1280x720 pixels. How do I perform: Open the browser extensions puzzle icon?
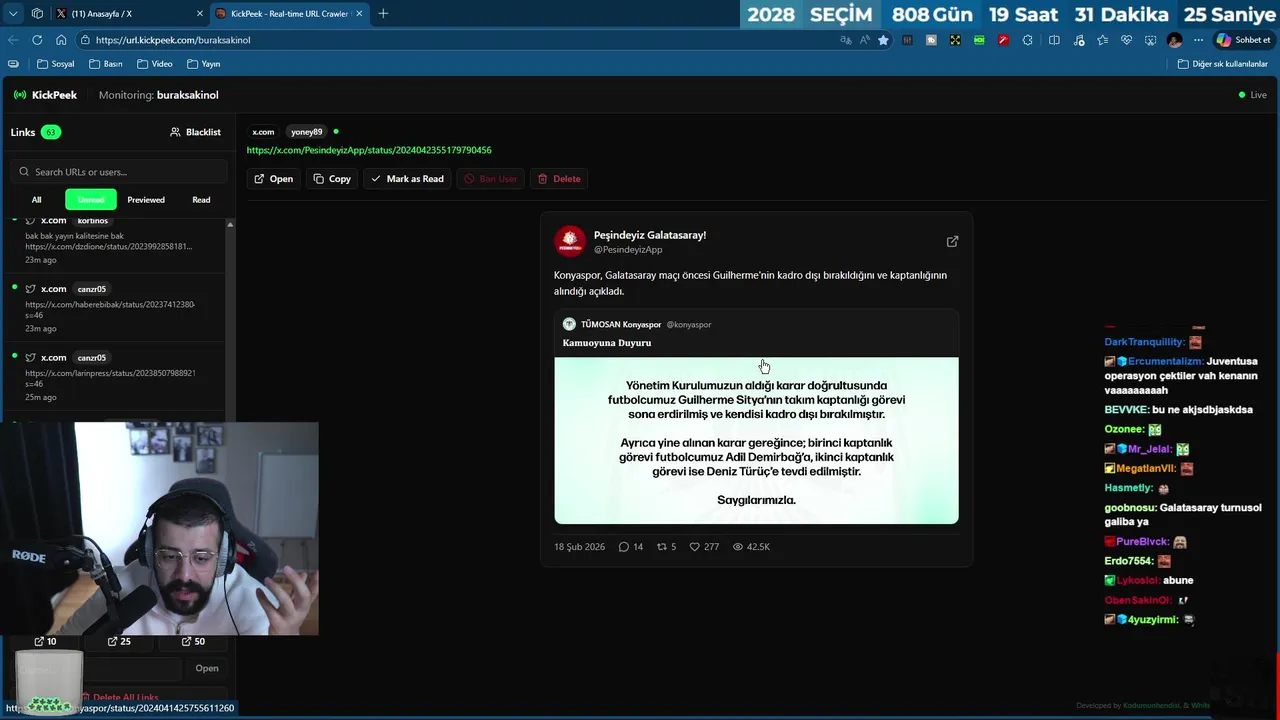click(1030, 40)
